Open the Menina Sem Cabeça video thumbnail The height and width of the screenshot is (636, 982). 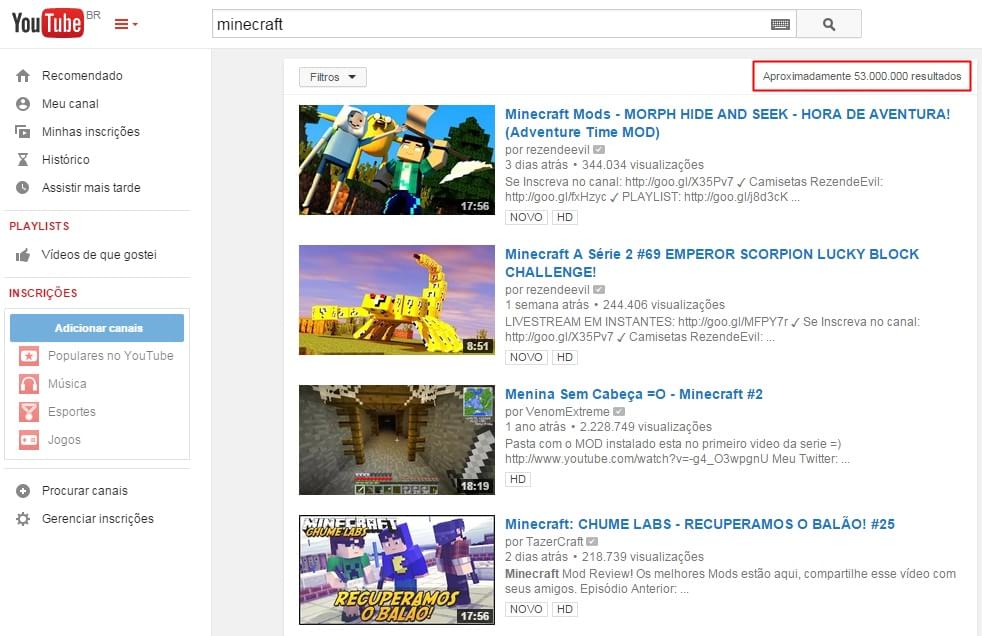point(397,440)
